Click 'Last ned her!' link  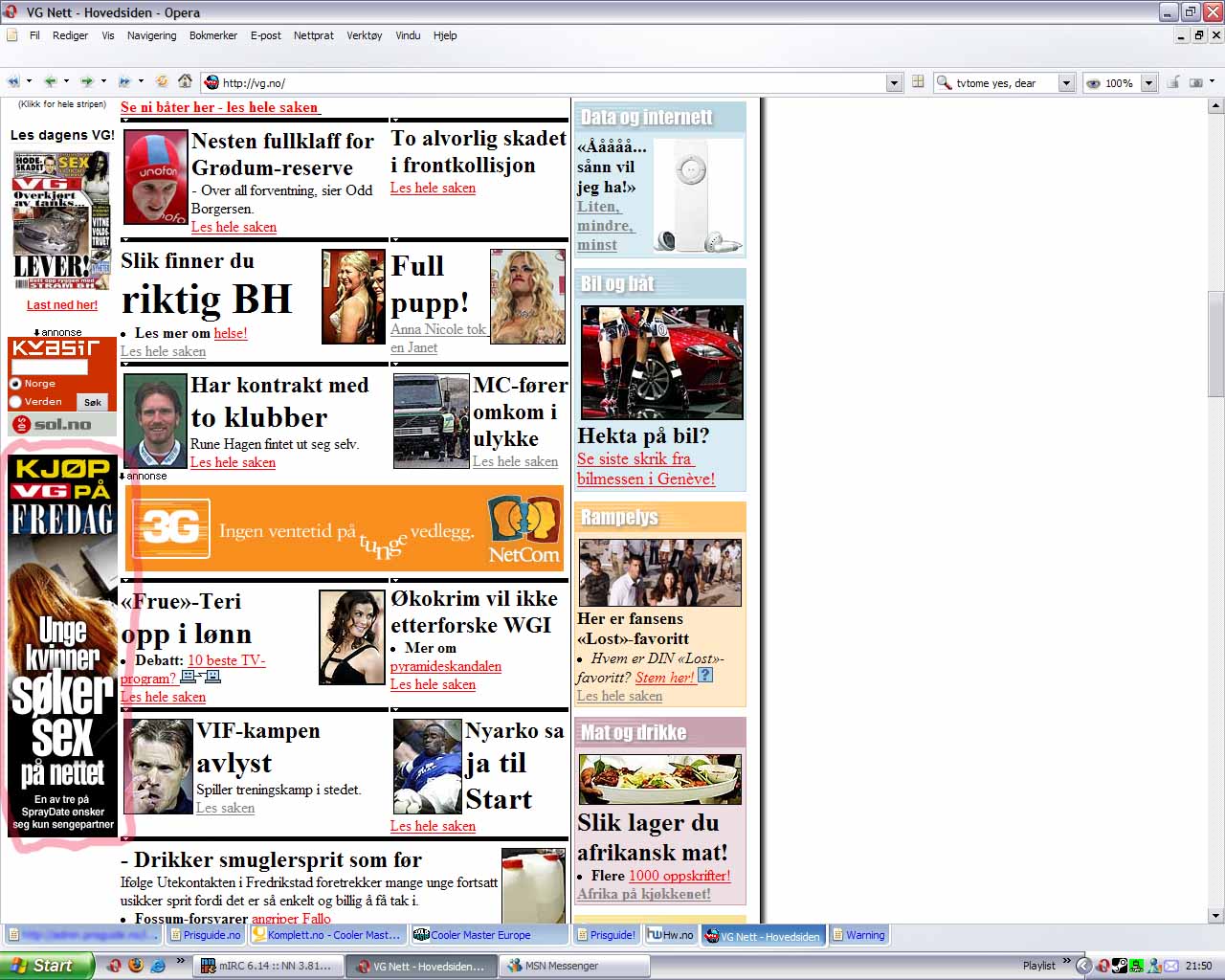tap(62, 305)
